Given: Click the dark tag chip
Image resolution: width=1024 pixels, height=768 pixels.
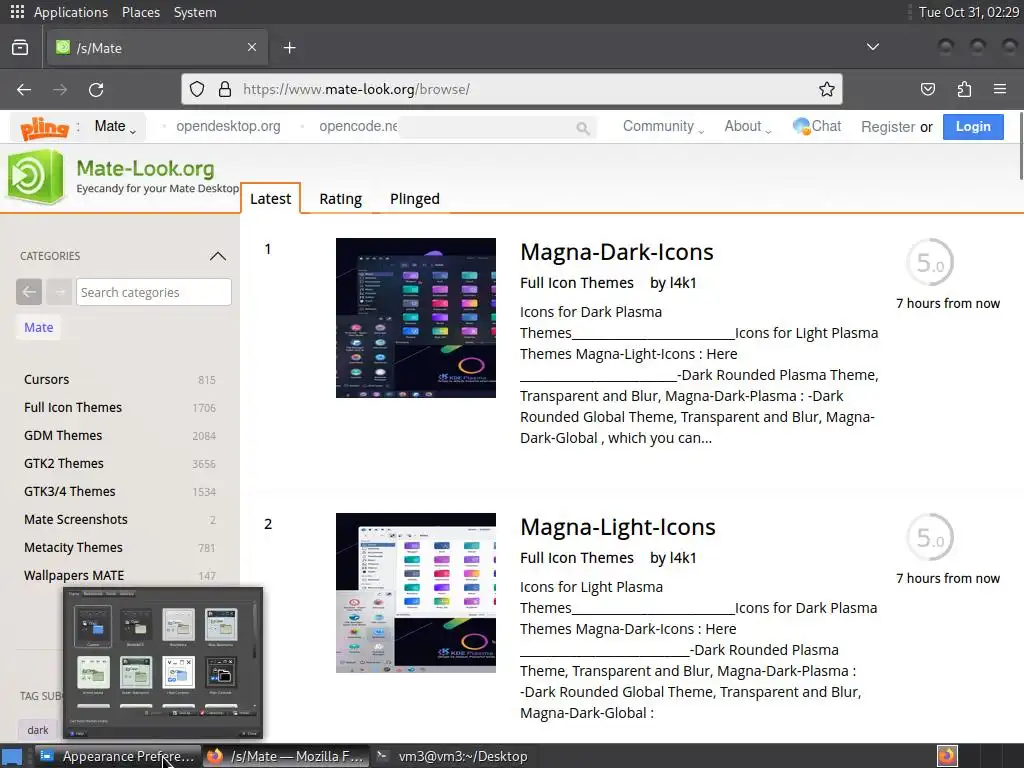Looking at the screenshot, I should point(37,730).
